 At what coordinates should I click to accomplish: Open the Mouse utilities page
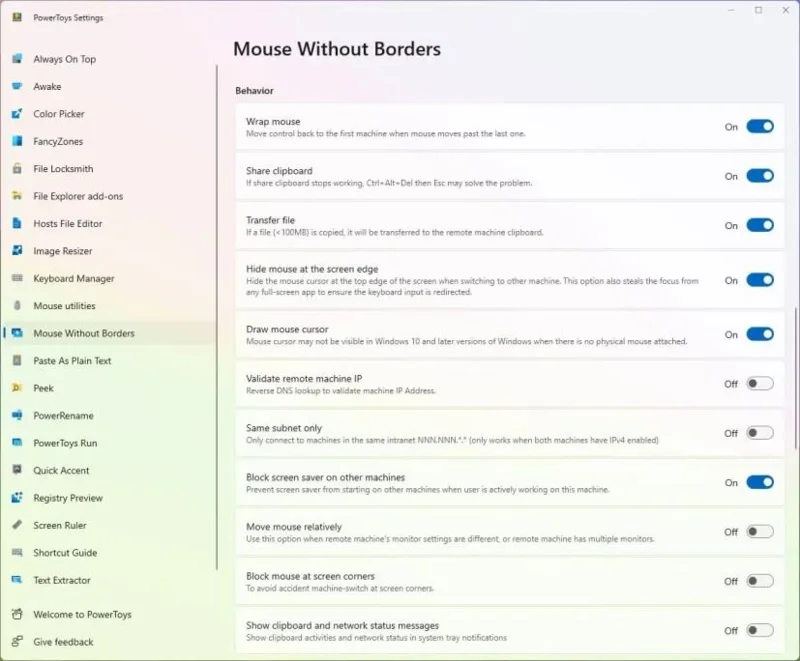tap(64, 306)
